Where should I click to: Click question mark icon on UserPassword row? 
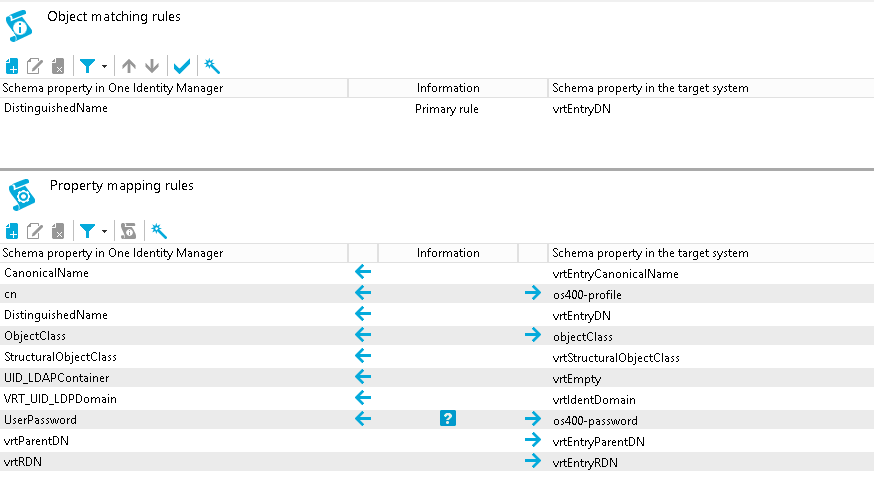click(448, 420)
